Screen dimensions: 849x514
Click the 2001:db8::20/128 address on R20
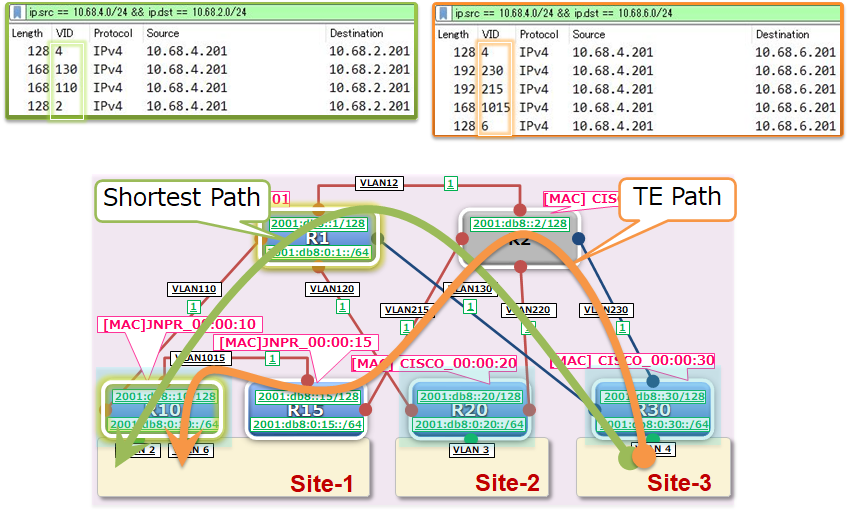(470, 396)
